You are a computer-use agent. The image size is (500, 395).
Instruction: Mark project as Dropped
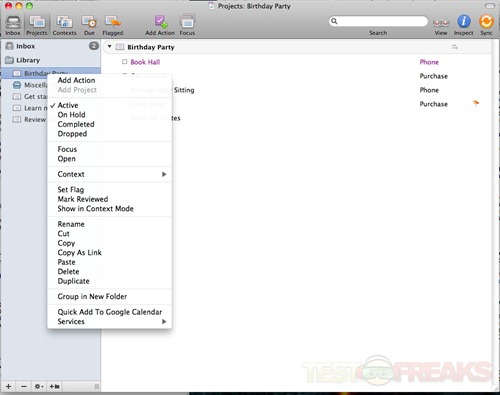tap(72, 134)
